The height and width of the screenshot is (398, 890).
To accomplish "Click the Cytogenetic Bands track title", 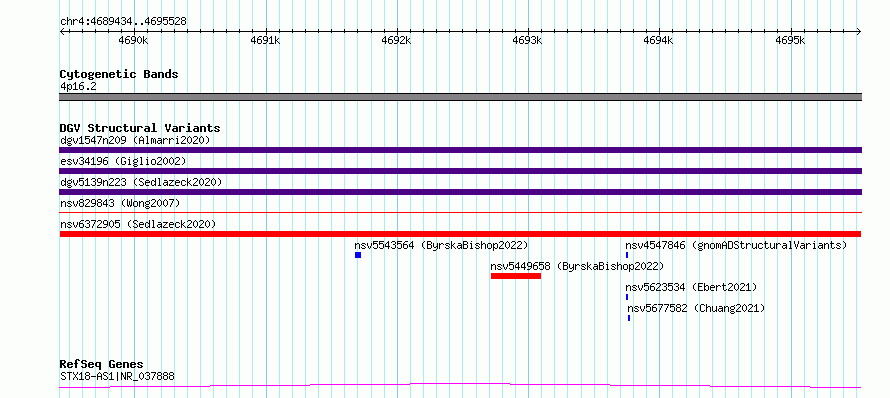I will pyautogui.click(x=119, y=74).
